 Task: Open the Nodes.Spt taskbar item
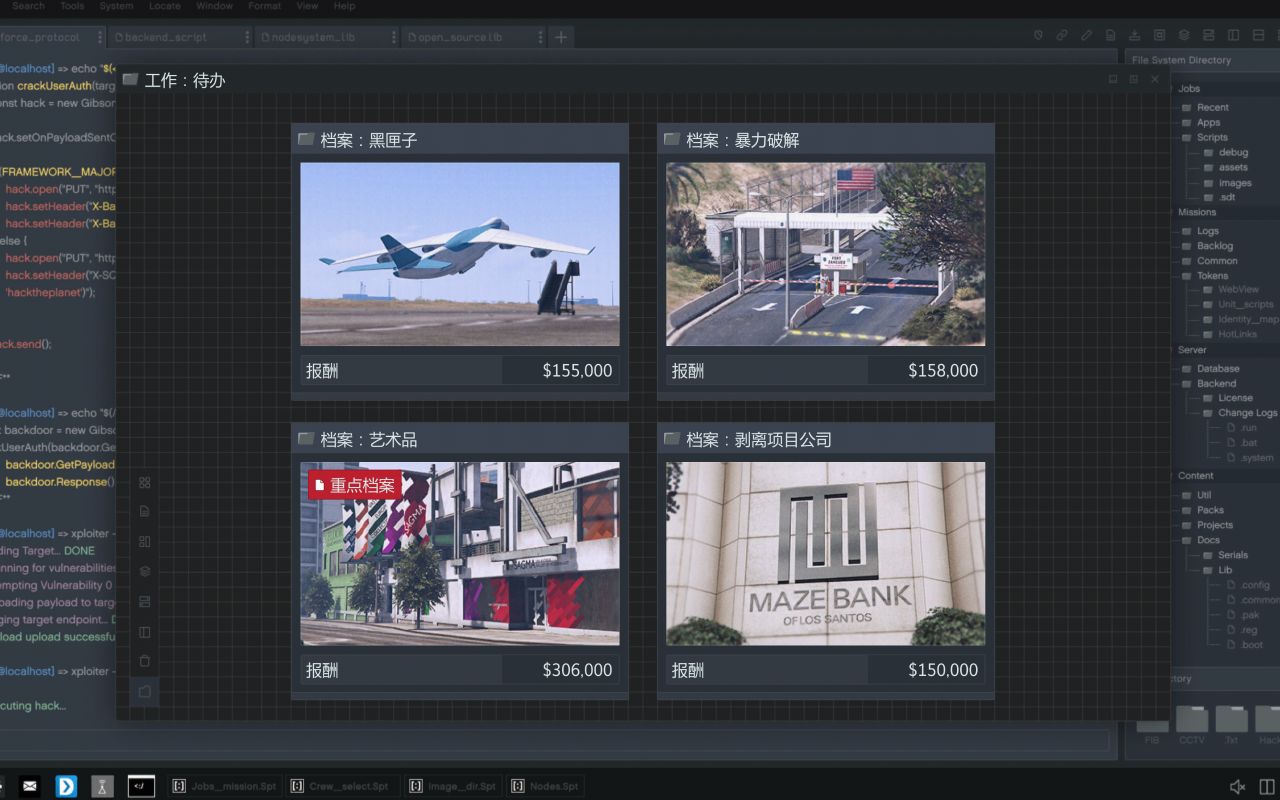[545, 786]
